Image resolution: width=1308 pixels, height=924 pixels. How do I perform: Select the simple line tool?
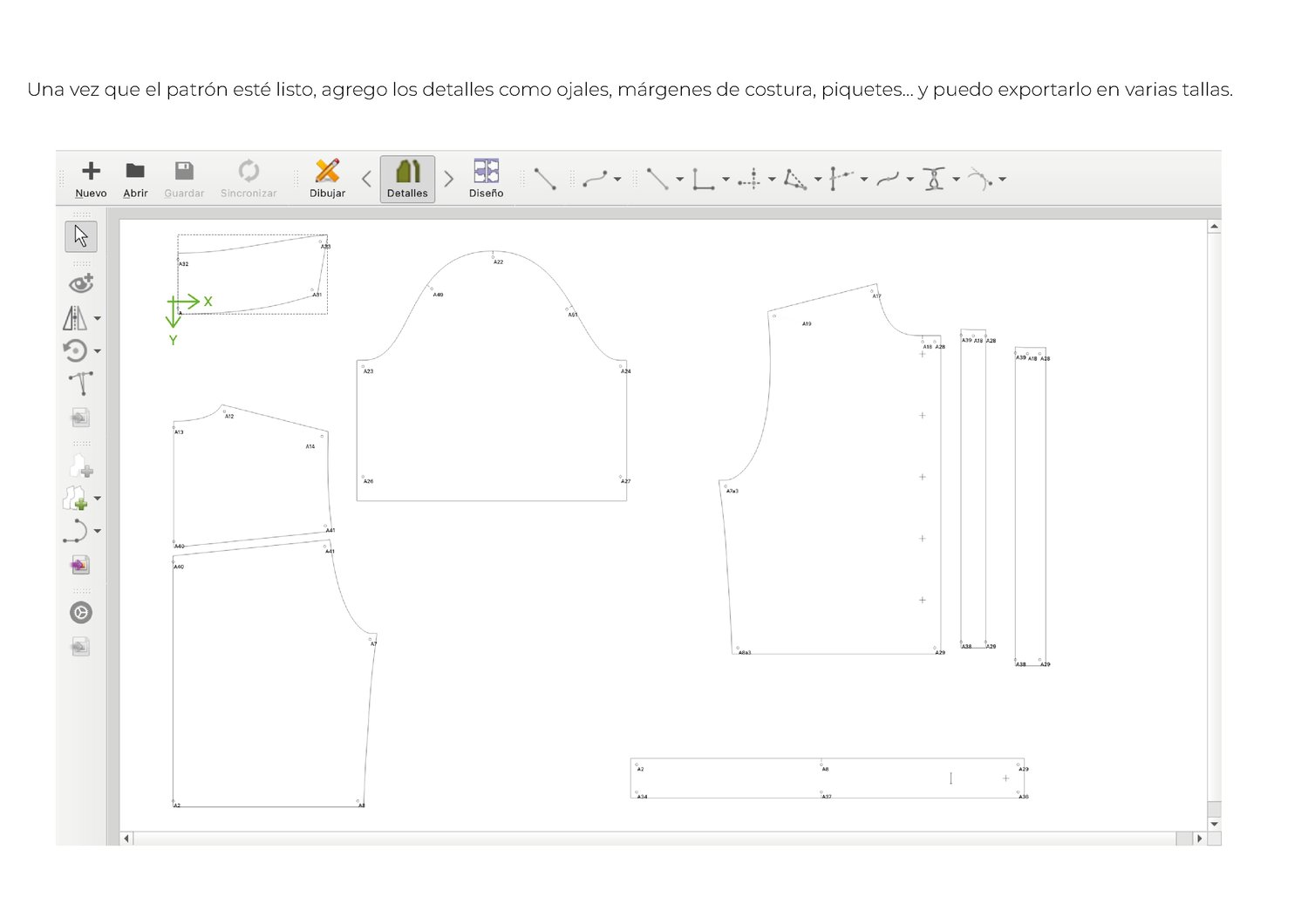[545, 179]
